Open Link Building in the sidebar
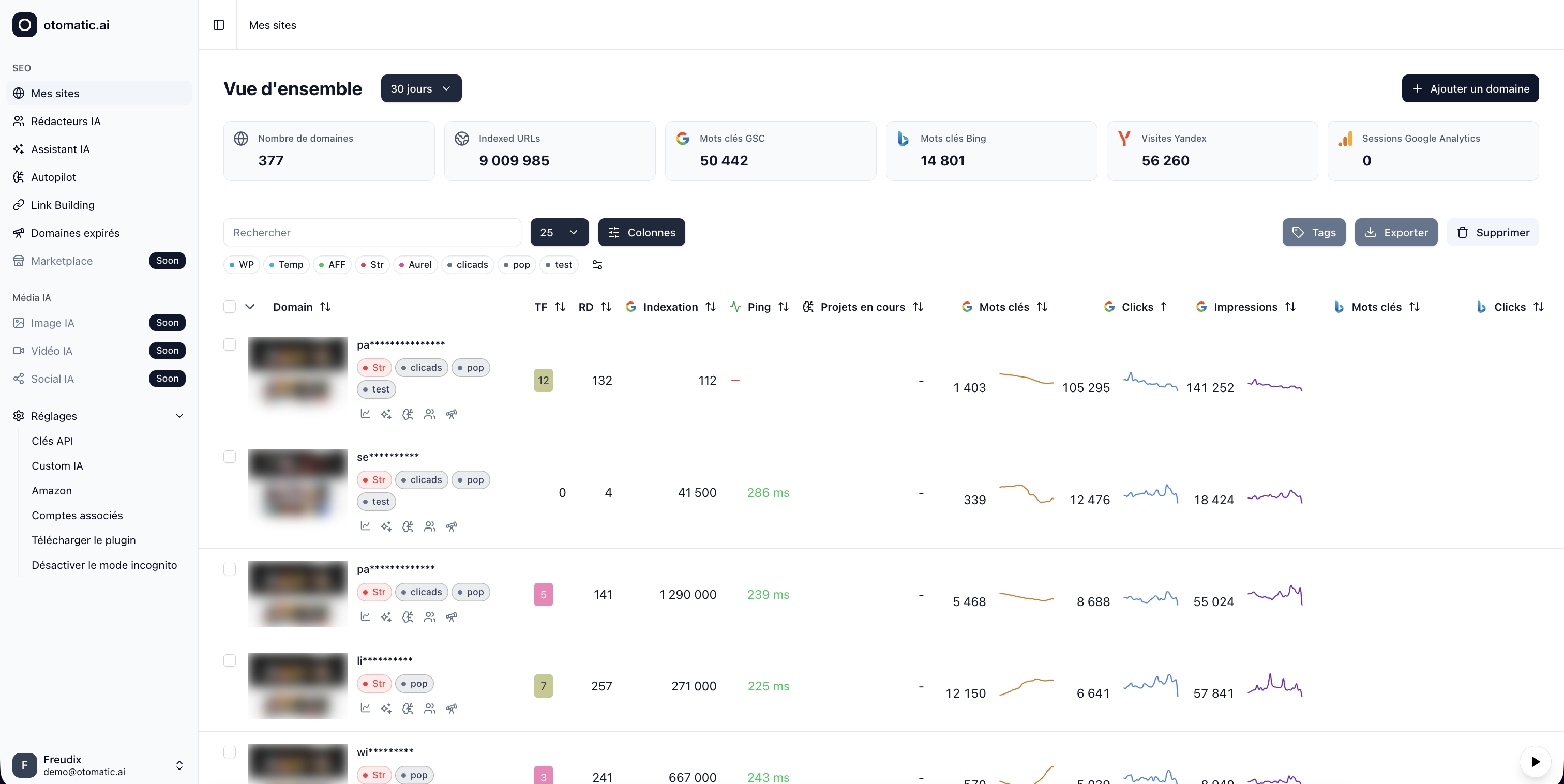Viewport: 1564px width, 784px height. tap(63, 205)
